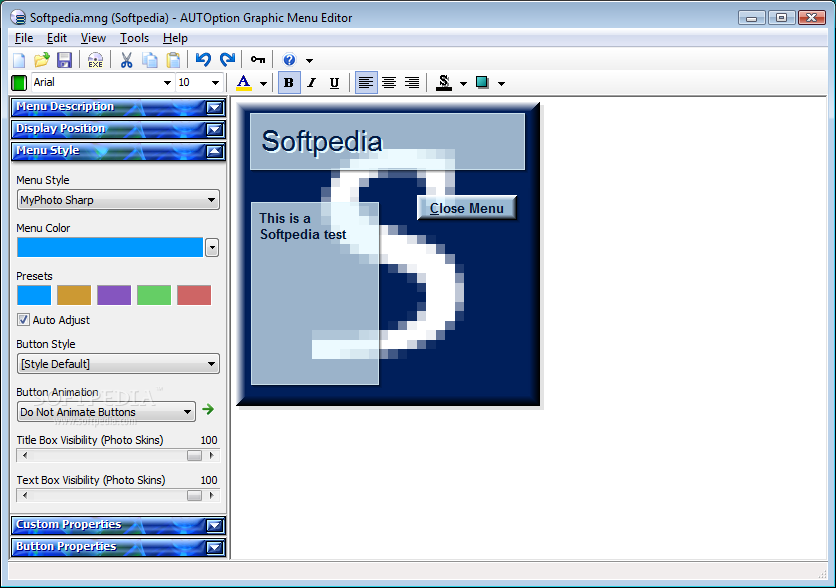
Task: Click the Copy icon
Action: tap(150, 60)
